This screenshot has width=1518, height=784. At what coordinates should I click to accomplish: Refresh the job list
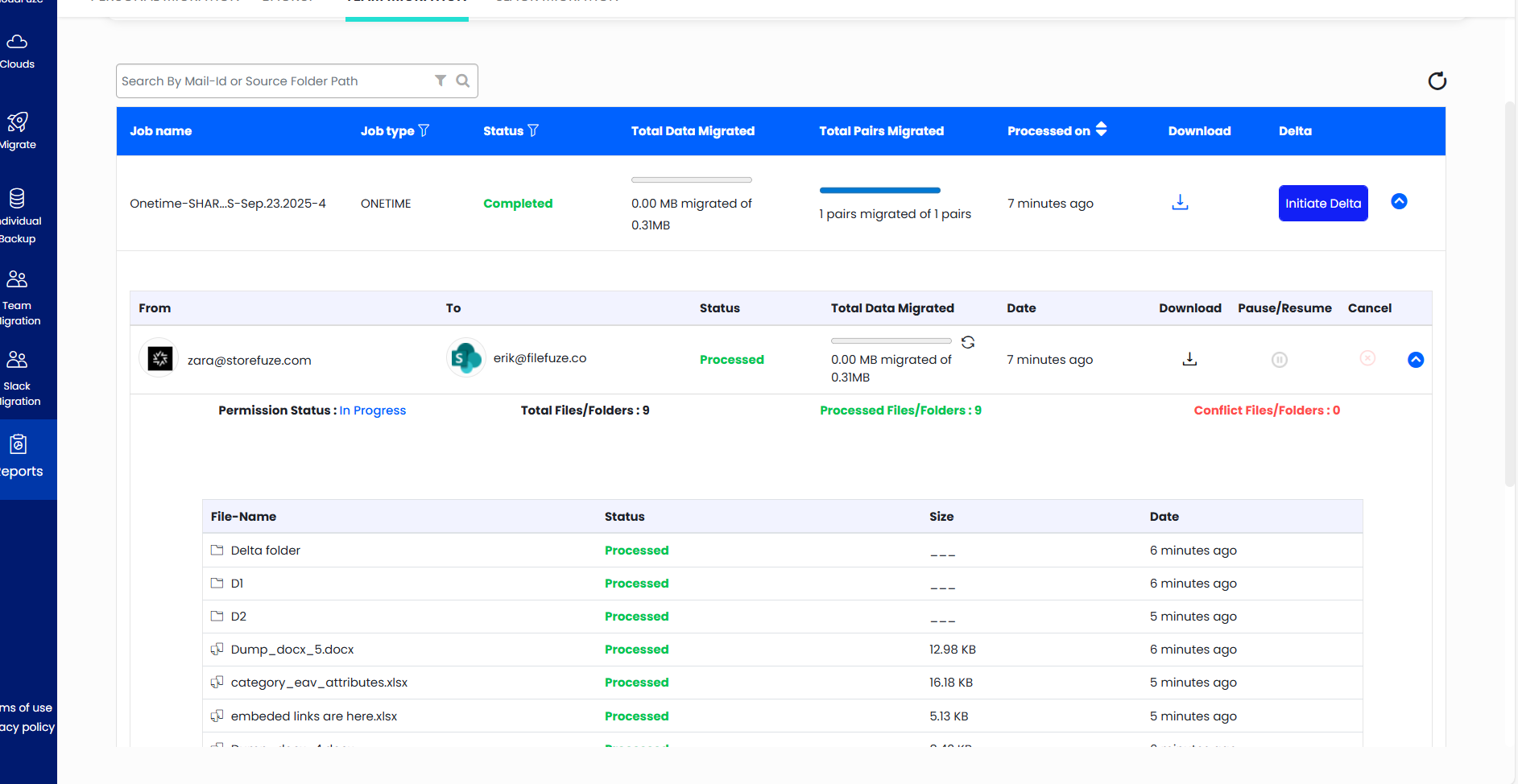pos(1437,80)
